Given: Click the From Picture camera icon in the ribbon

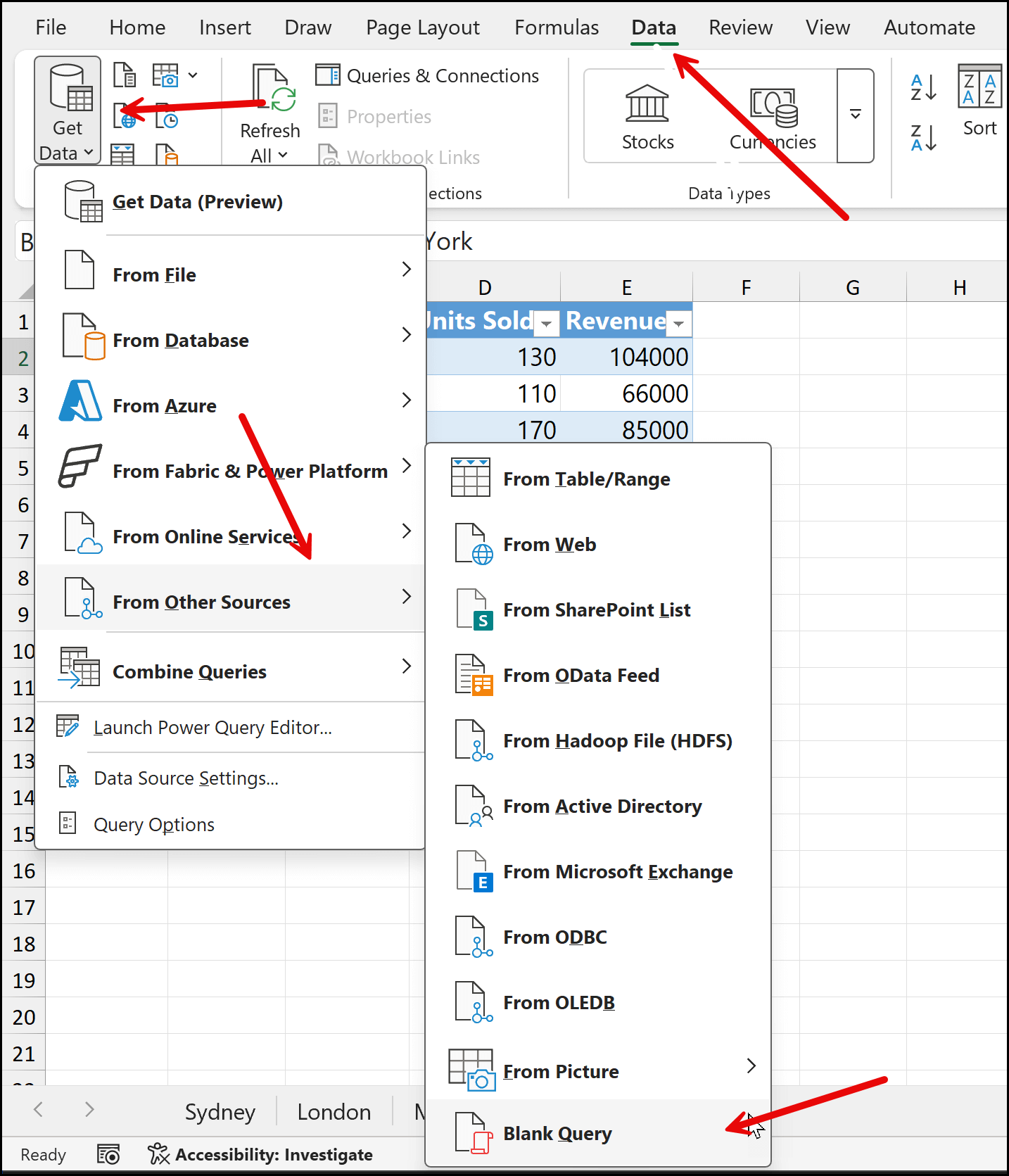Looking at the screenshot, I should click(x=166, y=75).
